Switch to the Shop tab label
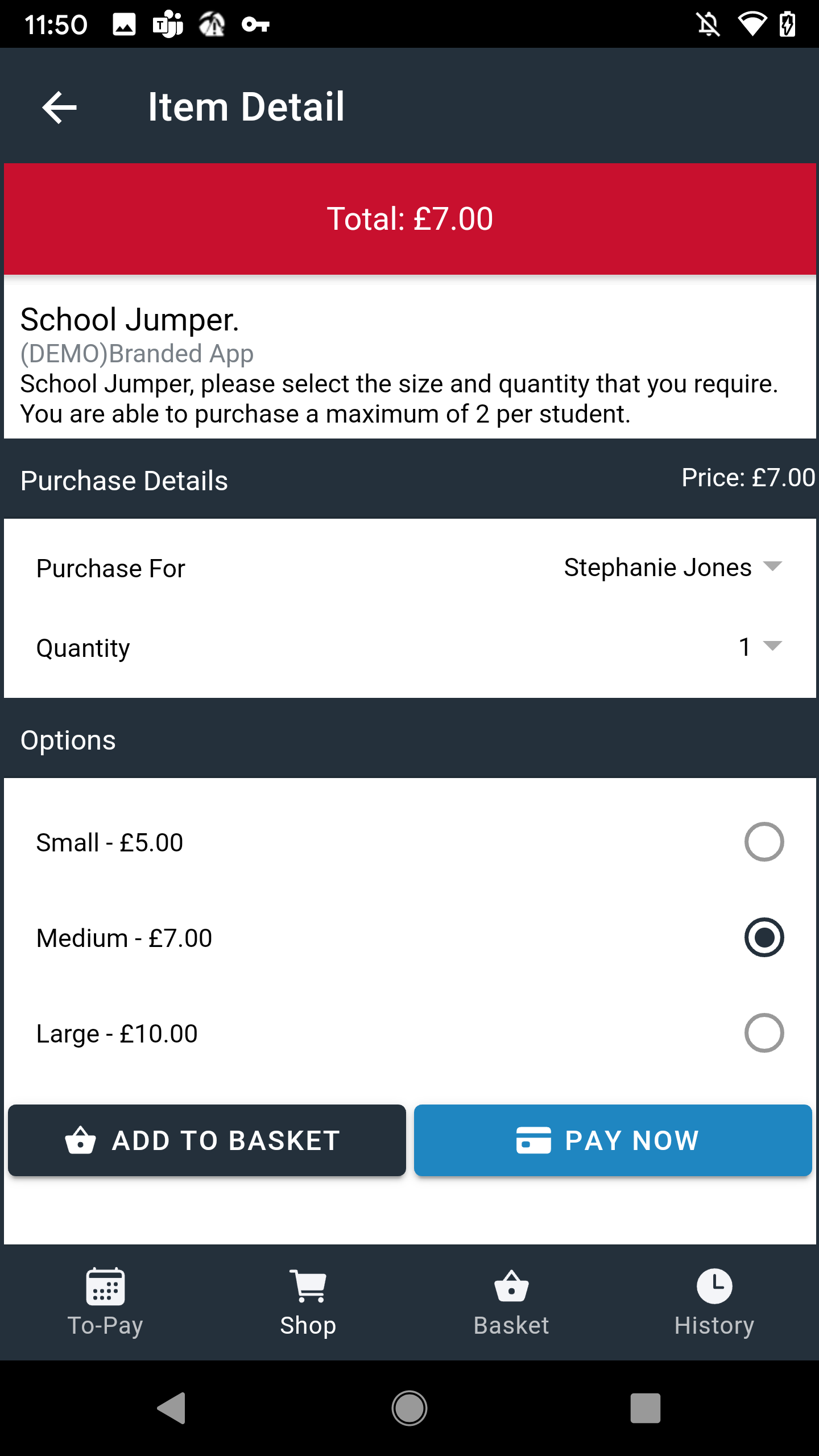The image size is (819, 1456). [x=308, y=1325]
